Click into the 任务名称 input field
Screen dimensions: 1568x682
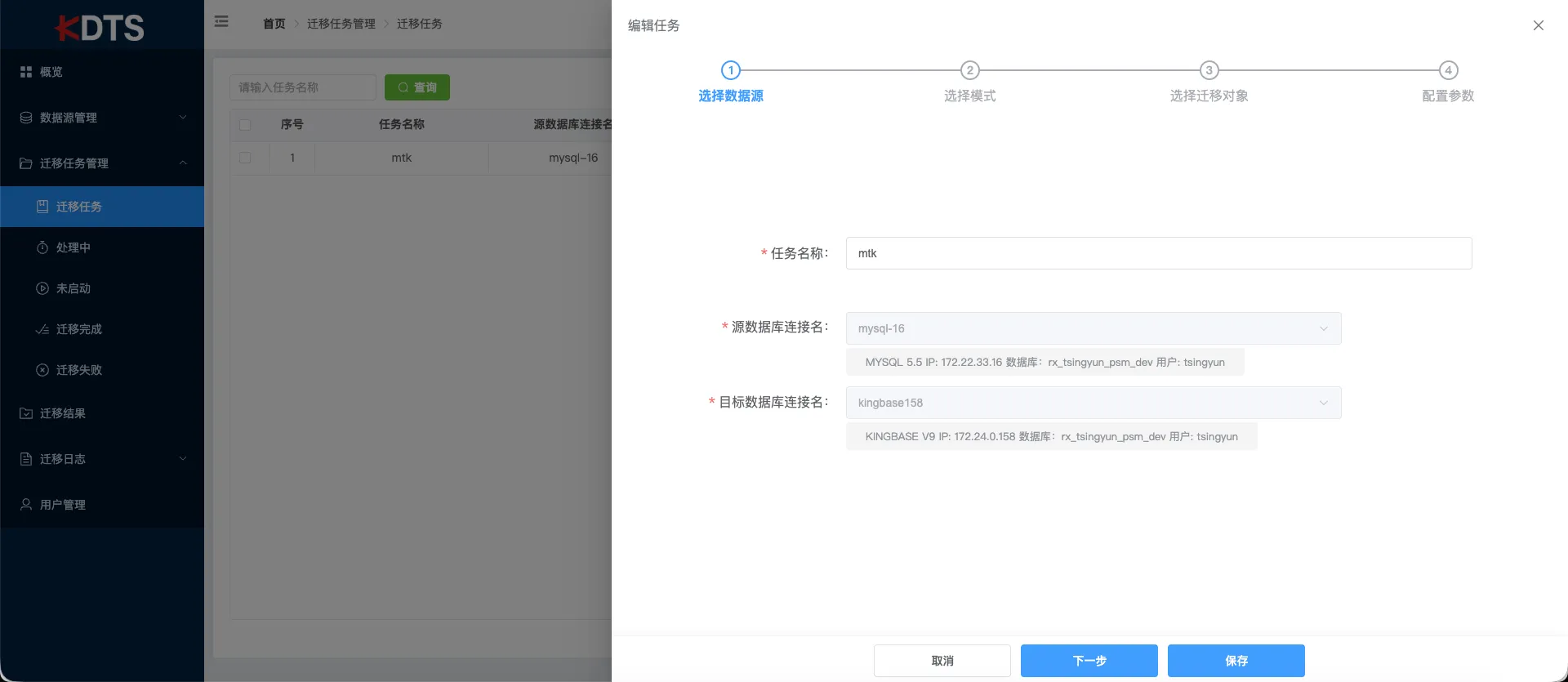(x=1159, y=253)
